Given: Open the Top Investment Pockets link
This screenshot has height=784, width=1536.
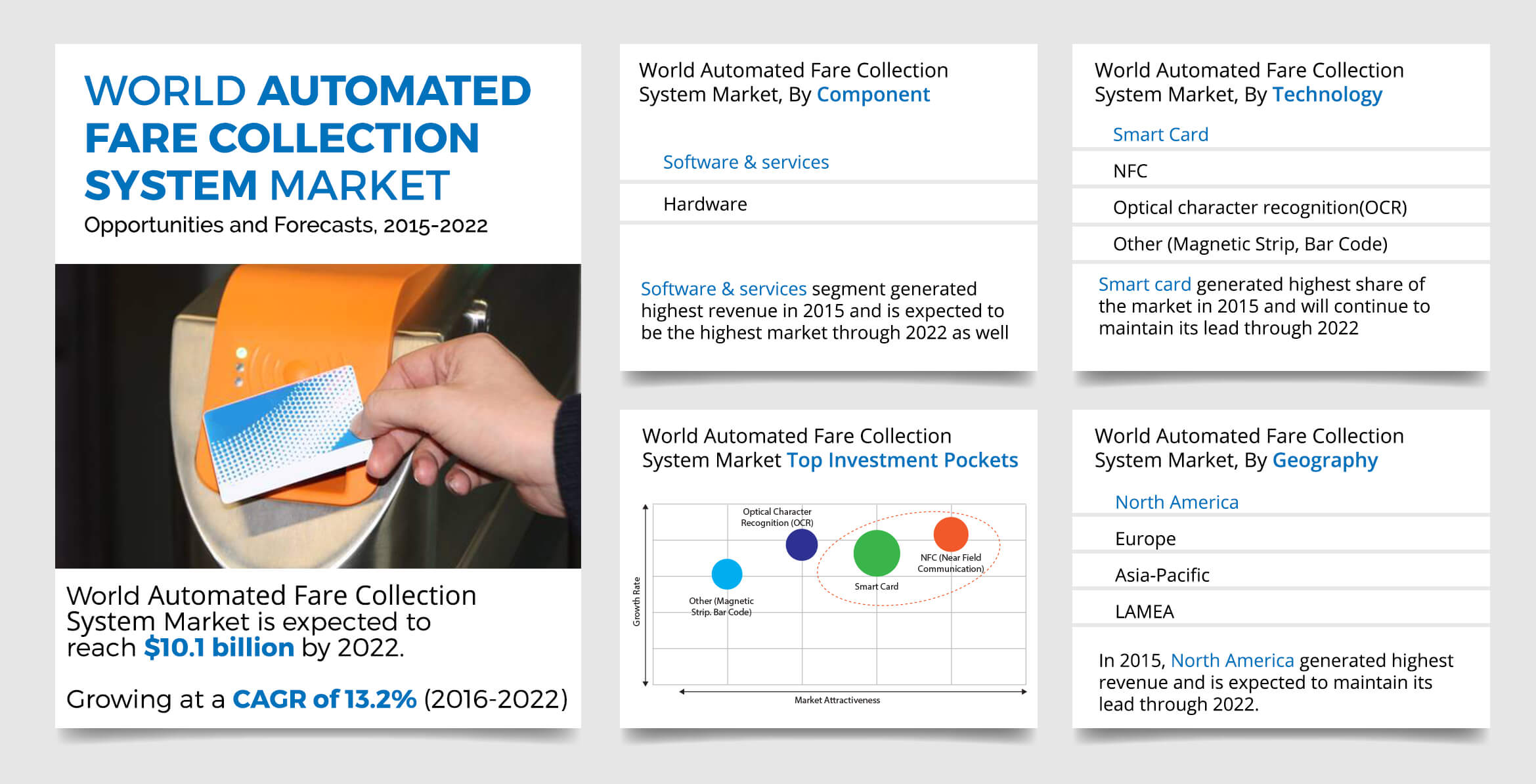Looking at the screenshot, I should point(902,460).
